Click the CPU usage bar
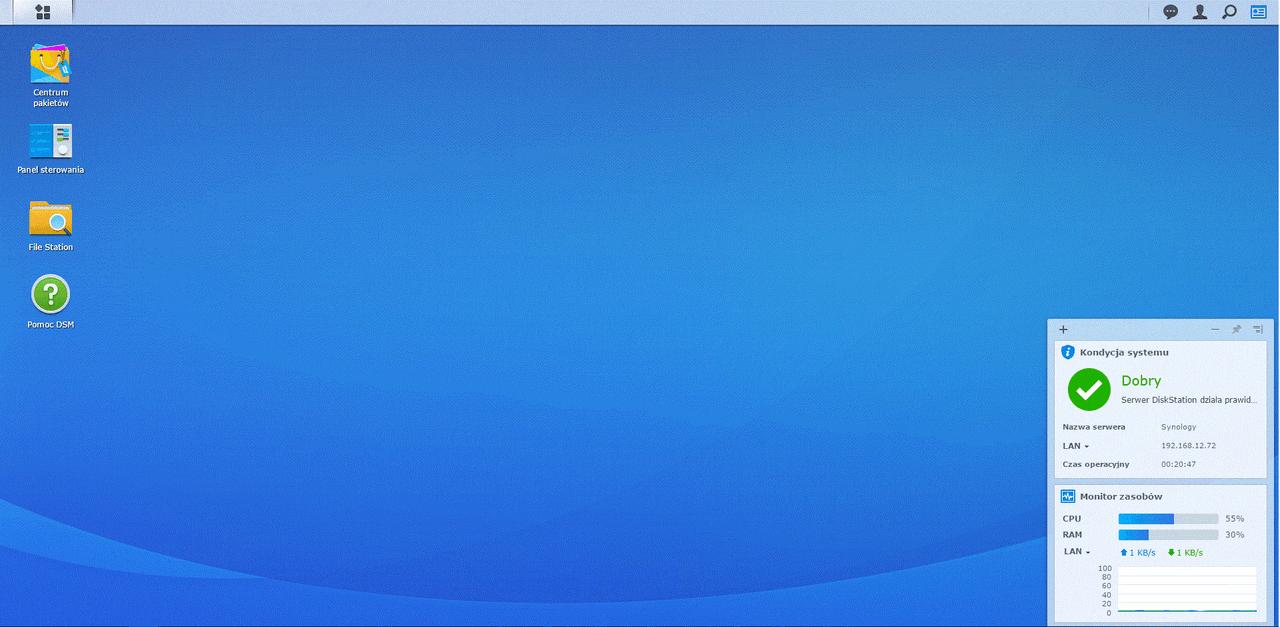 click(1168, 519)
